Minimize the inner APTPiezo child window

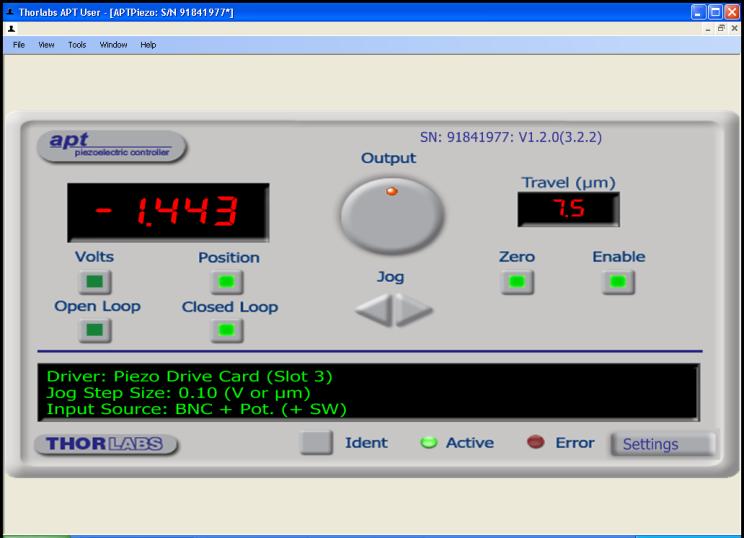click(x=708, y=29)
